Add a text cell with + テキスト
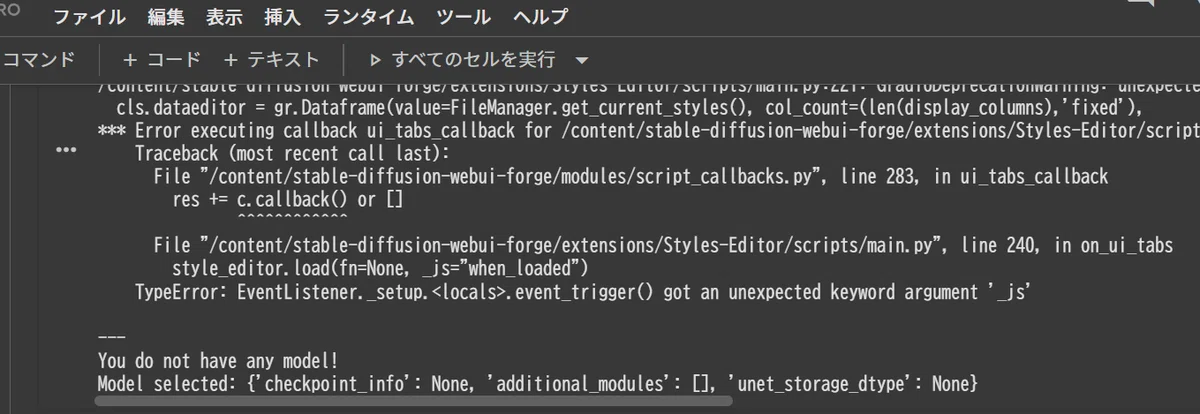 click(271, 60)
